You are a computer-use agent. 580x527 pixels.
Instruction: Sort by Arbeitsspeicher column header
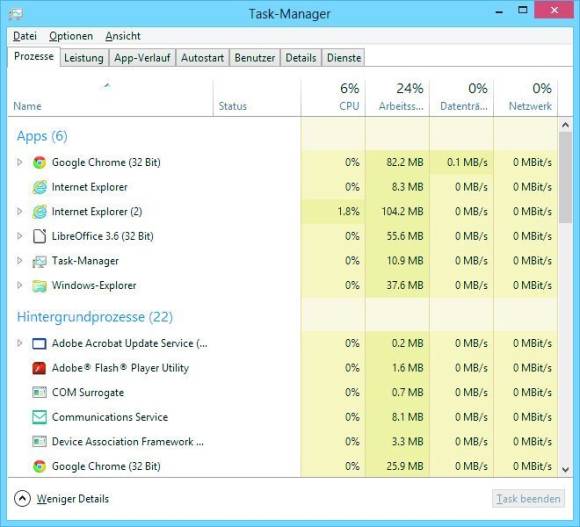click(397, 98)
